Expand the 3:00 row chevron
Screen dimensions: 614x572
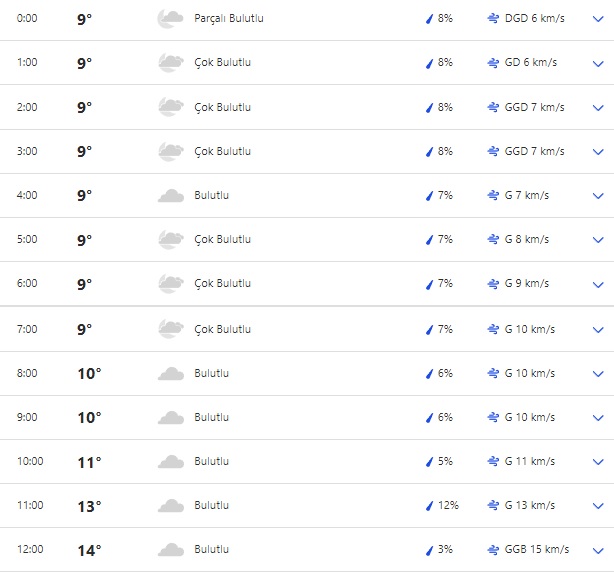(598, 152)
